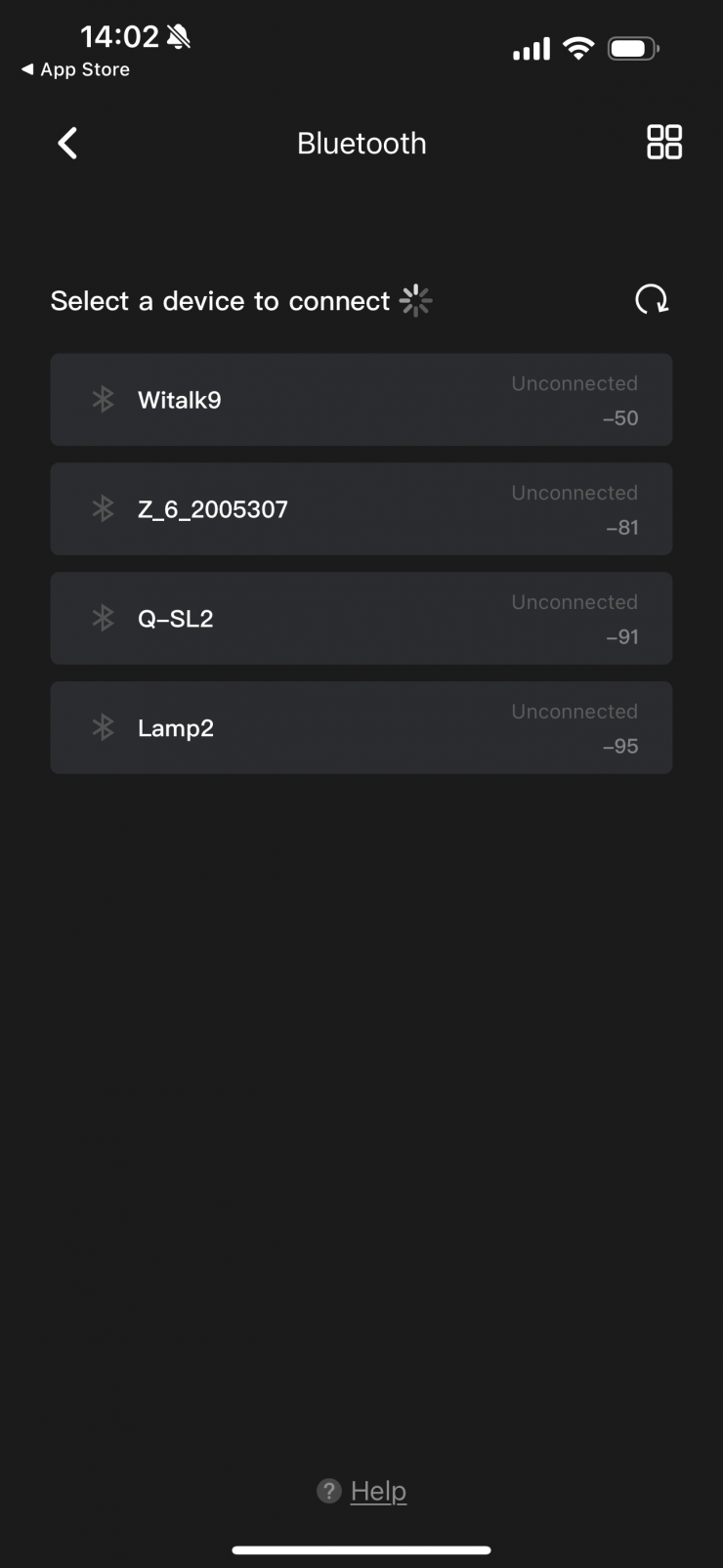Tap the Bluetooth icon beside Q-SL2
The image size is (723, 1568).
coord(103,618)
